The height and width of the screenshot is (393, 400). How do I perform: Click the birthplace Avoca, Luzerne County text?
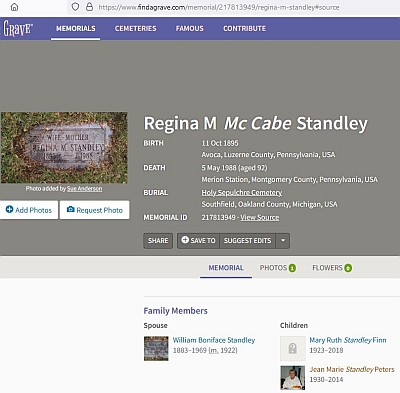pyautogui.click(x=268, y=155)
